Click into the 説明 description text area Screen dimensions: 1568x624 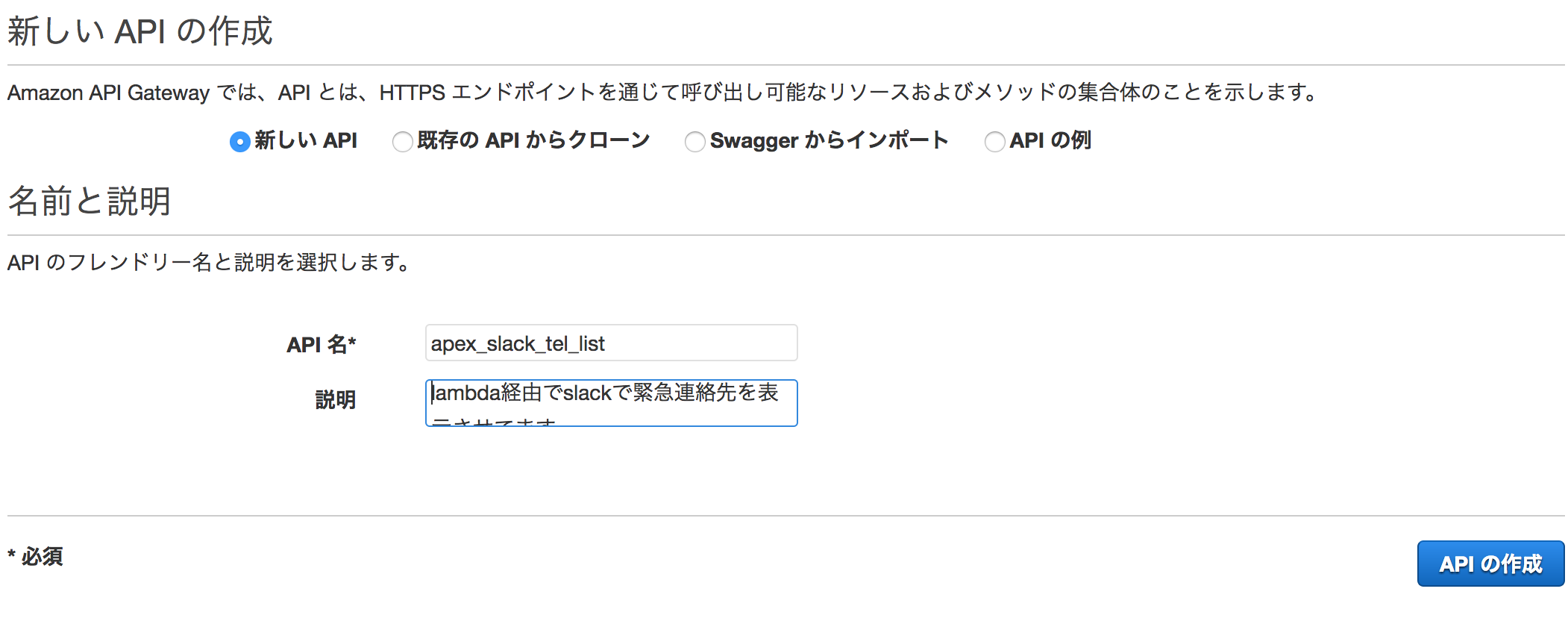(611, 403)
